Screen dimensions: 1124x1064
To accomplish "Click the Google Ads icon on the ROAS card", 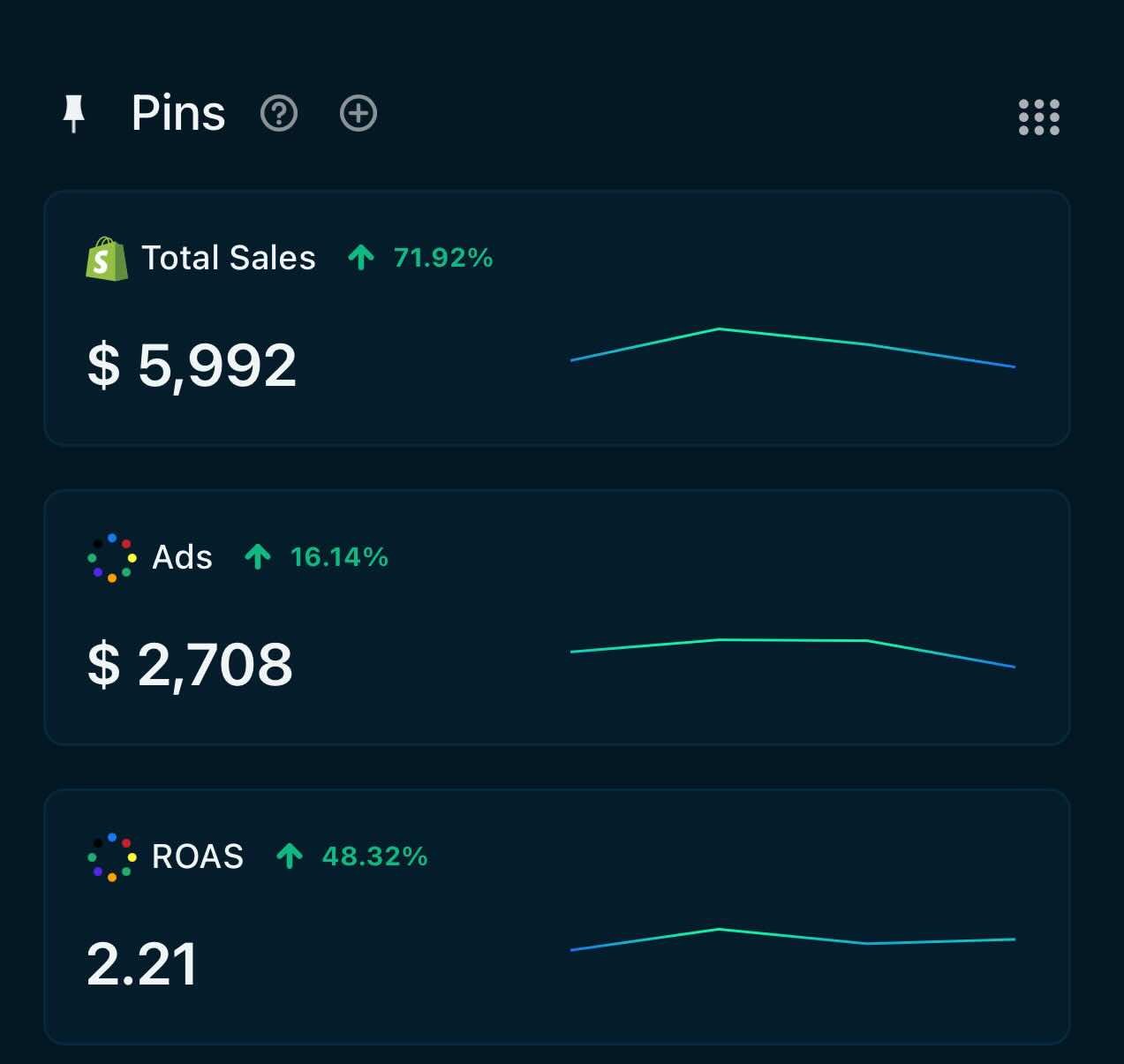I will coord(110,856).
